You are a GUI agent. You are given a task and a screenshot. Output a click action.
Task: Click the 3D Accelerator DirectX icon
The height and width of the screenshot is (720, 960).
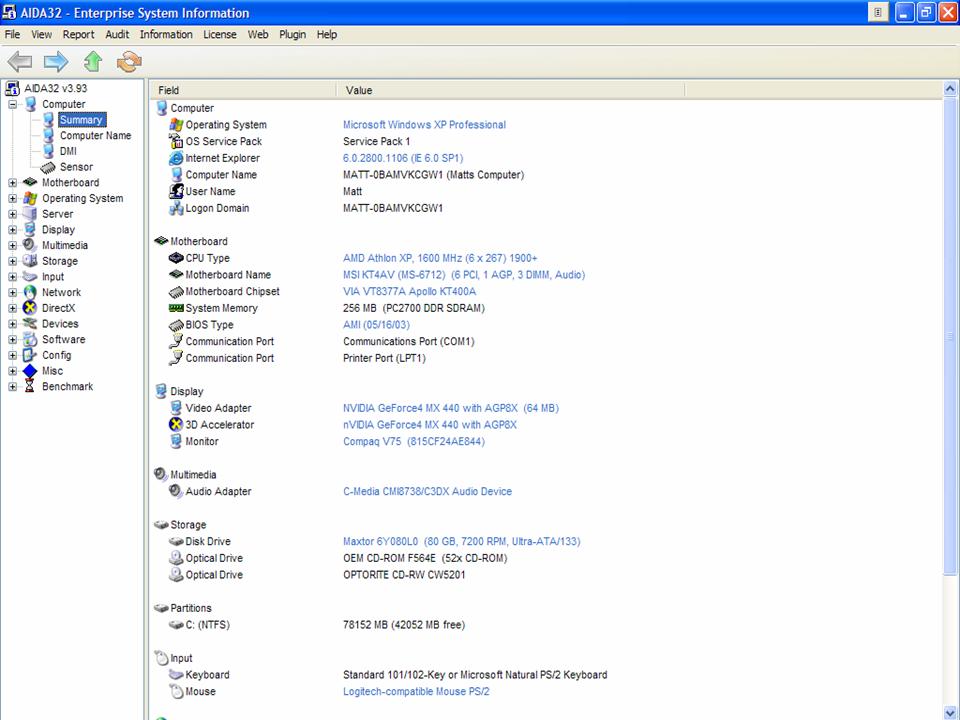click(176, 424)
